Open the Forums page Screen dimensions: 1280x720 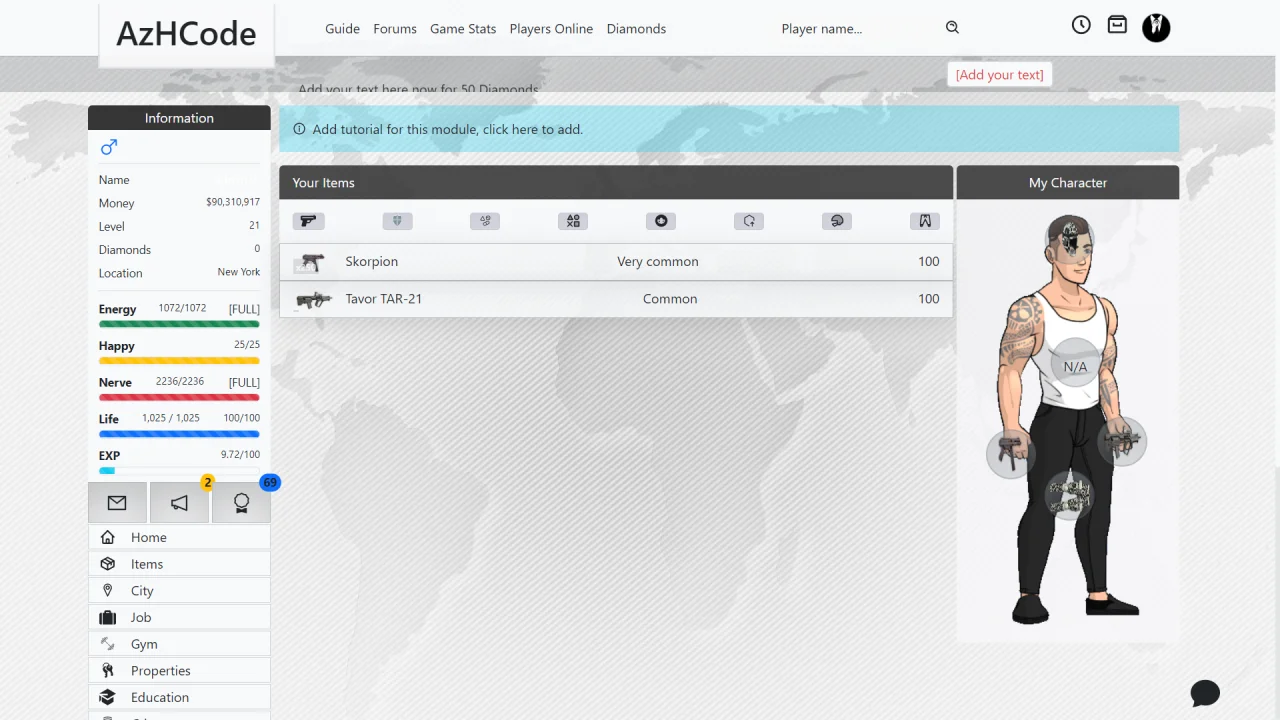[x=395, y=29]
